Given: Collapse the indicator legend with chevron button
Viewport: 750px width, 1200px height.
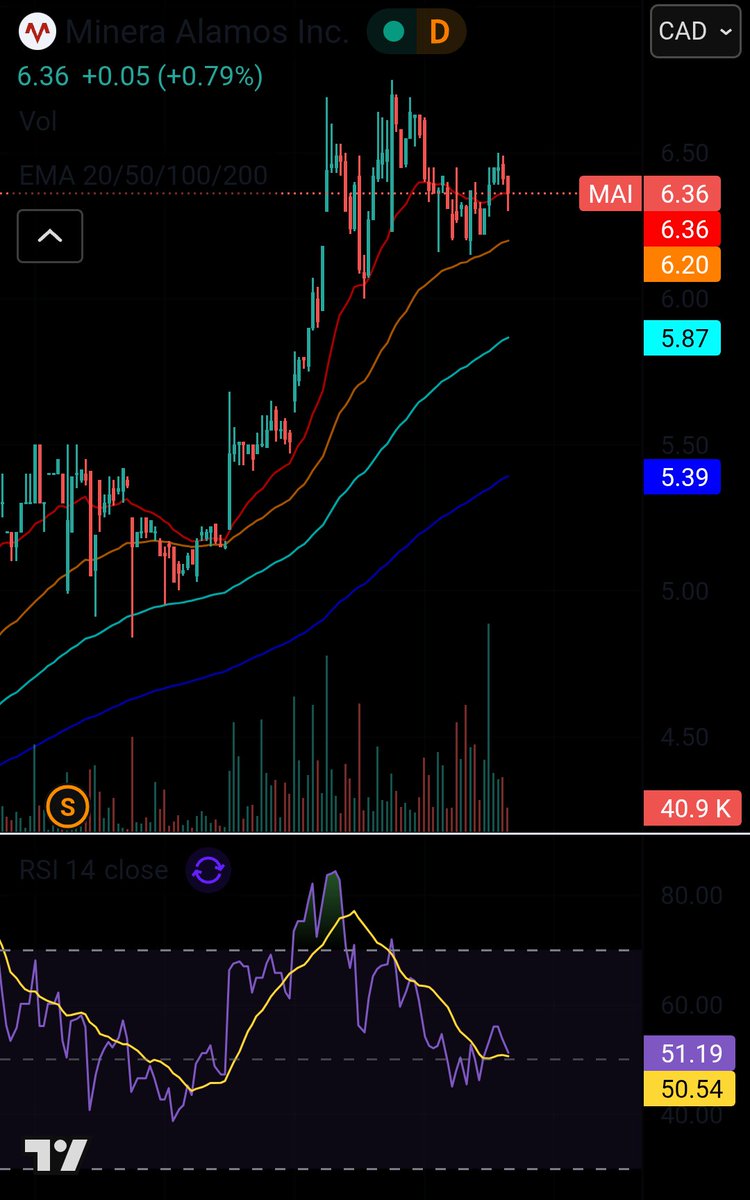Looking at the screenshot, I should pos(50,237).
